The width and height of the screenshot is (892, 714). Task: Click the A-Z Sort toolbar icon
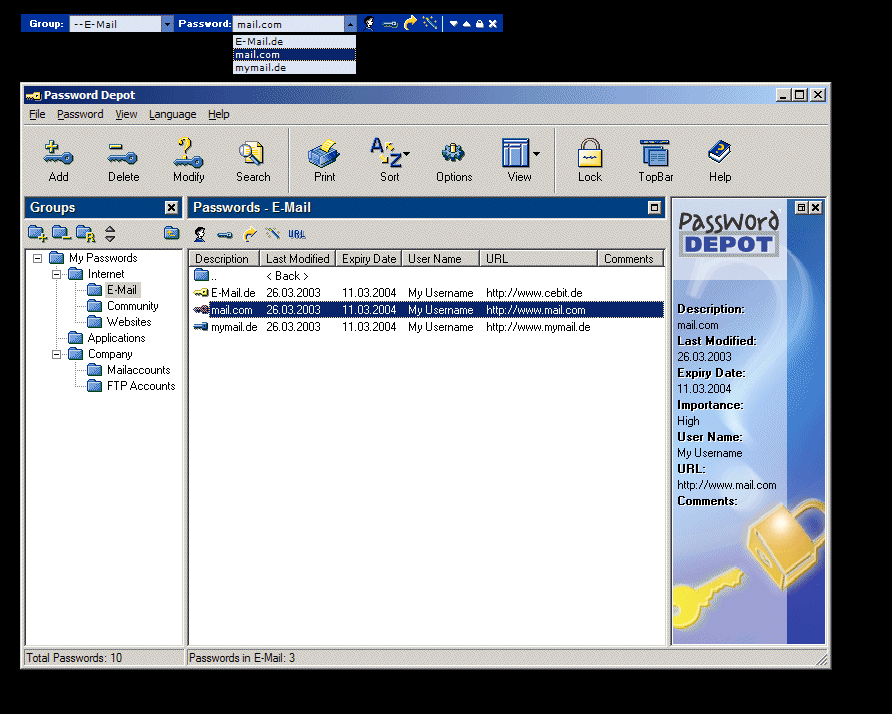[386, 154]
